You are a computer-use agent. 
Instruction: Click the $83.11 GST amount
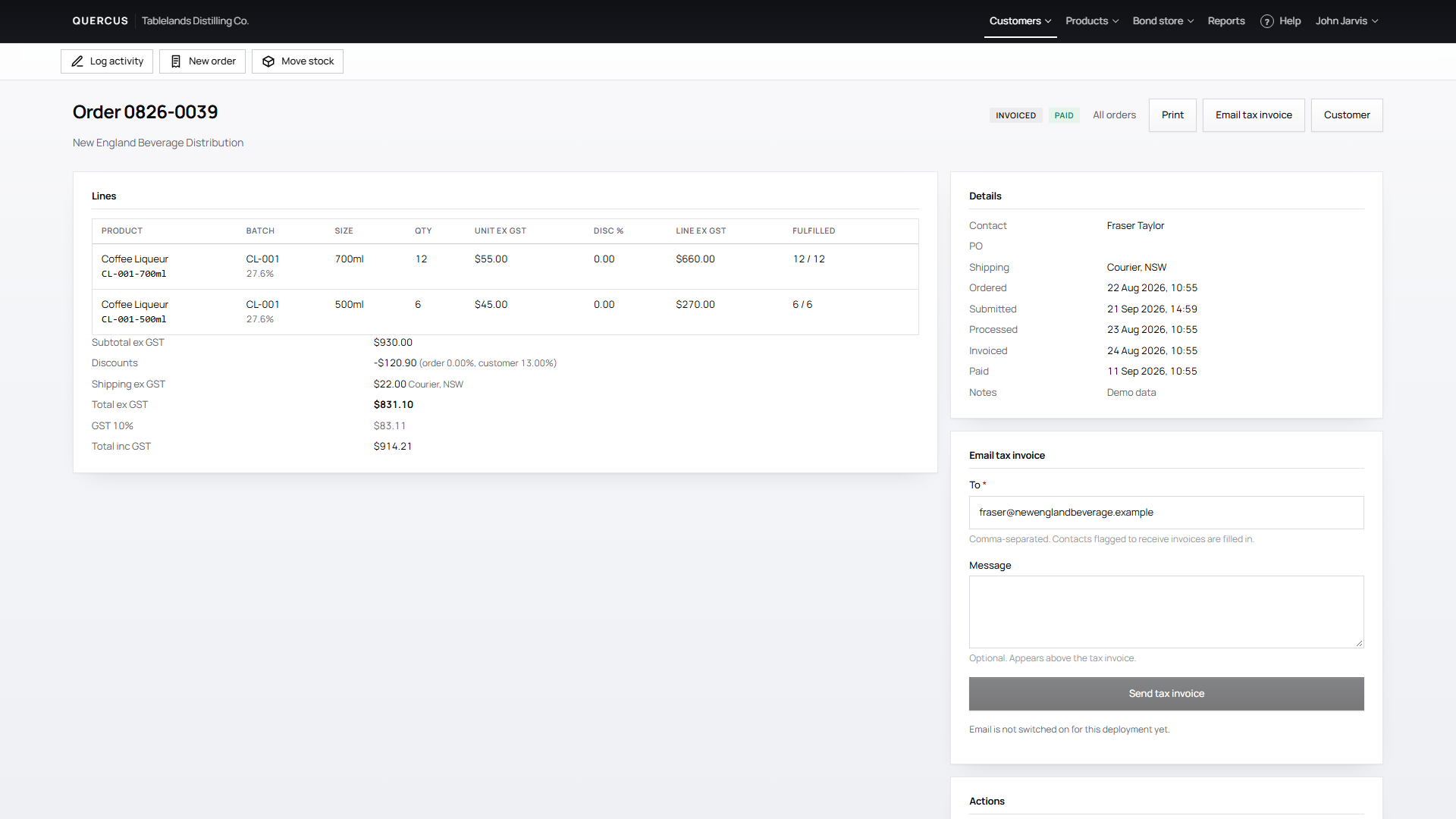click(x=390, y=426)
